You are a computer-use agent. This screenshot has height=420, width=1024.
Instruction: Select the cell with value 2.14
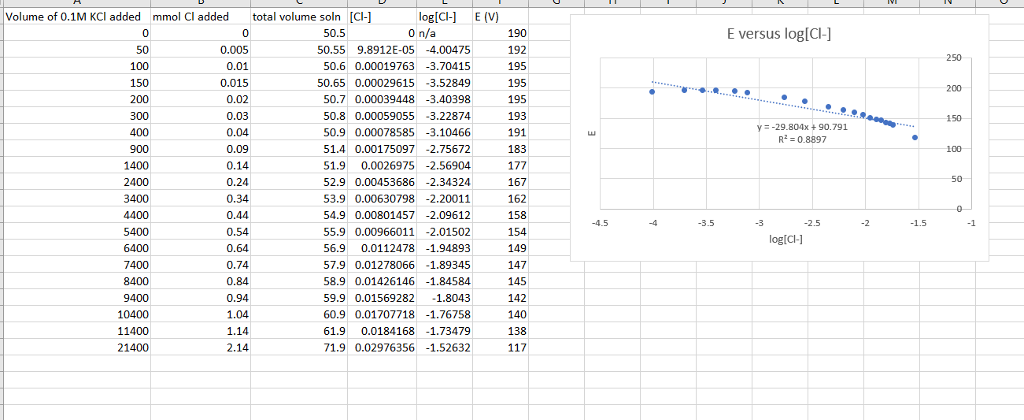click(x=200, y=348)
